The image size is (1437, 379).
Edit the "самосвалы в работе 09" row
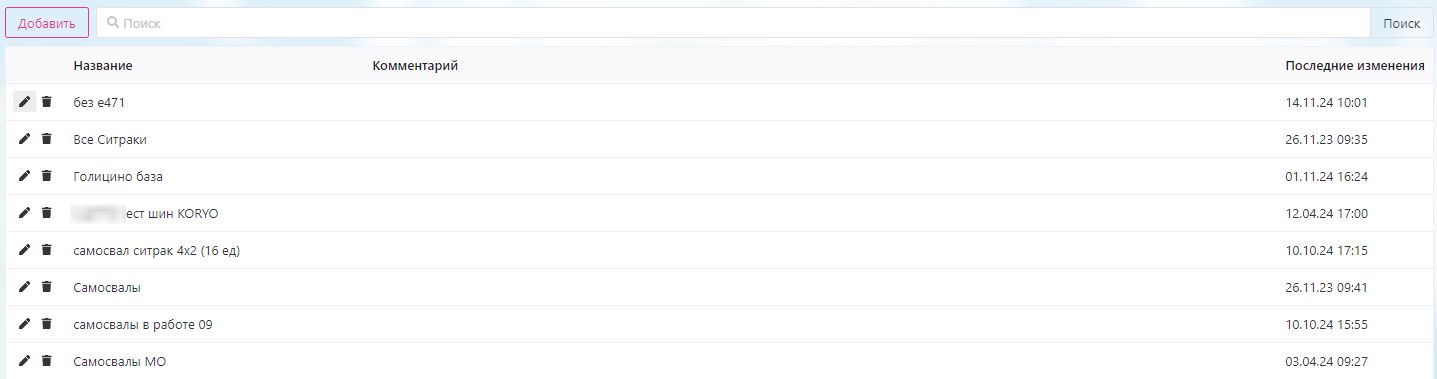(x=25, y=324)
